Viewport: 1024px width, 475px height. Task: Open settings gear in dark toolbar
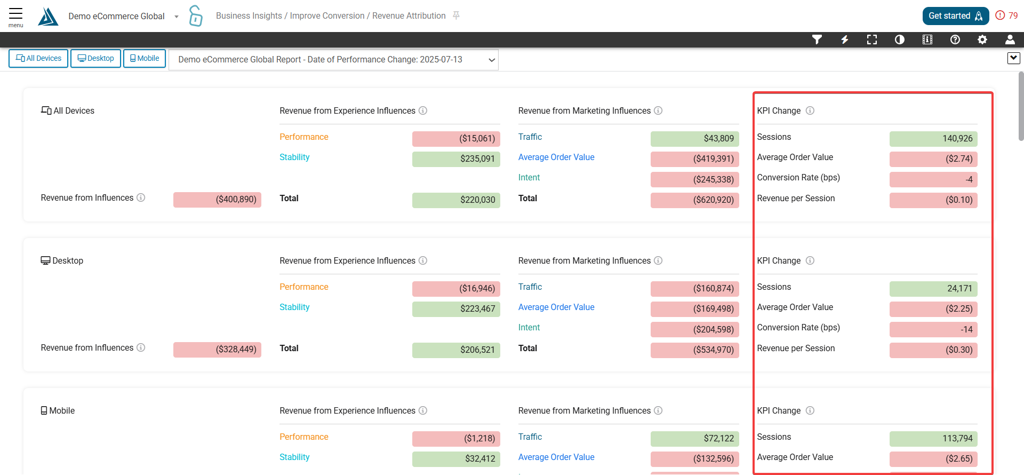click(982, 40)
